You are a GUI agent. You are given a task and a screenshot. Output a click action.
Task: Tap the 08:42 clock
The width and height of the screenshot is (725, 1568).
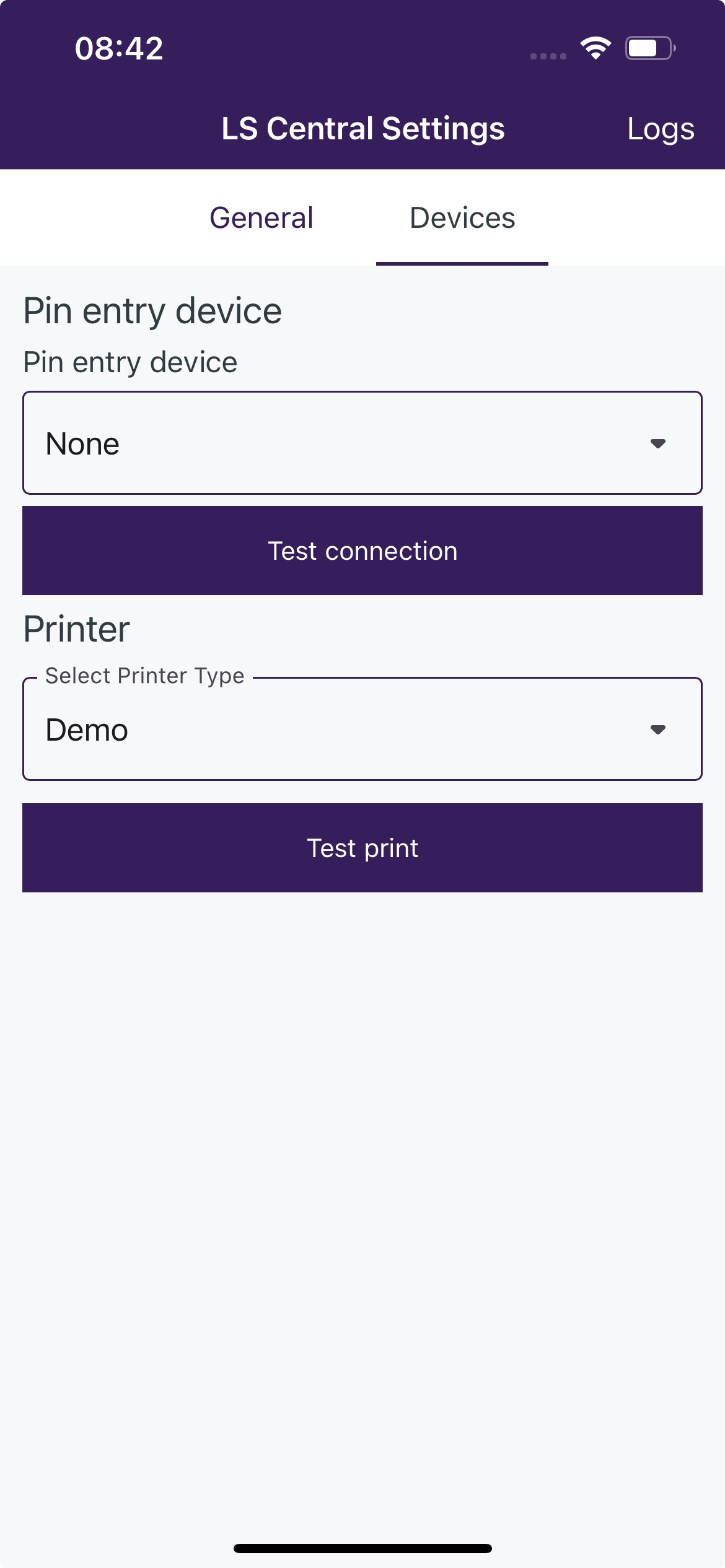119,48
